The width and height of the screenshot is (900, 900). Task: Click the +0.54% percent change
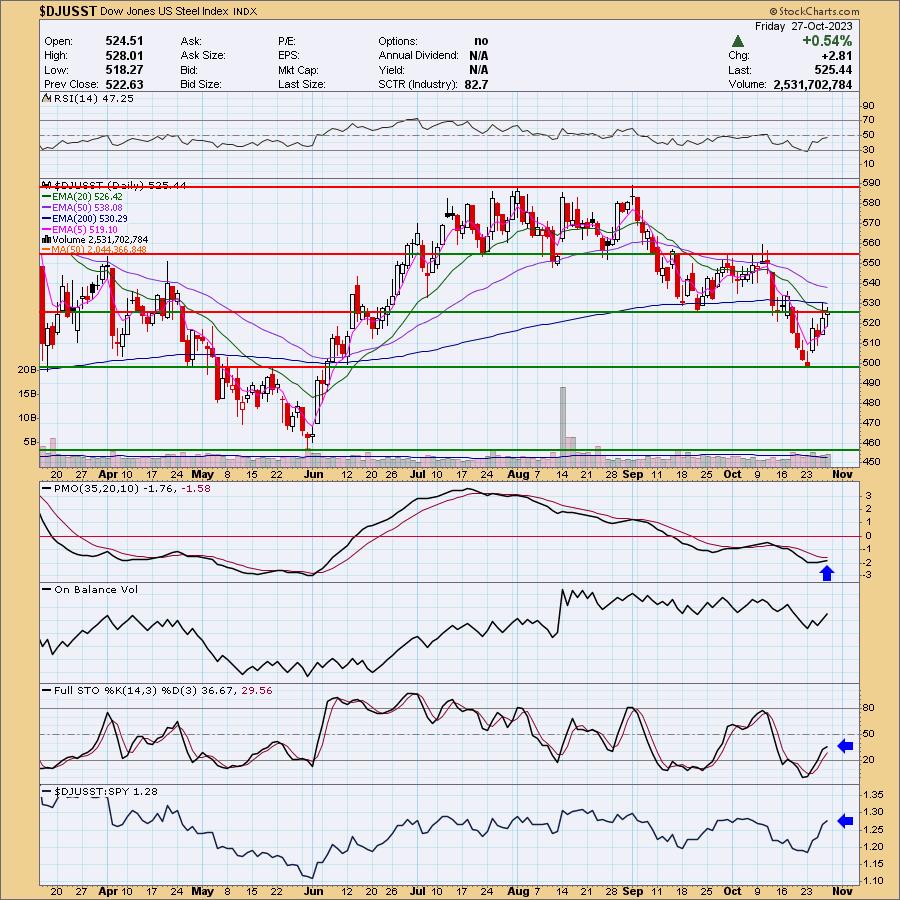pos(827,41)
